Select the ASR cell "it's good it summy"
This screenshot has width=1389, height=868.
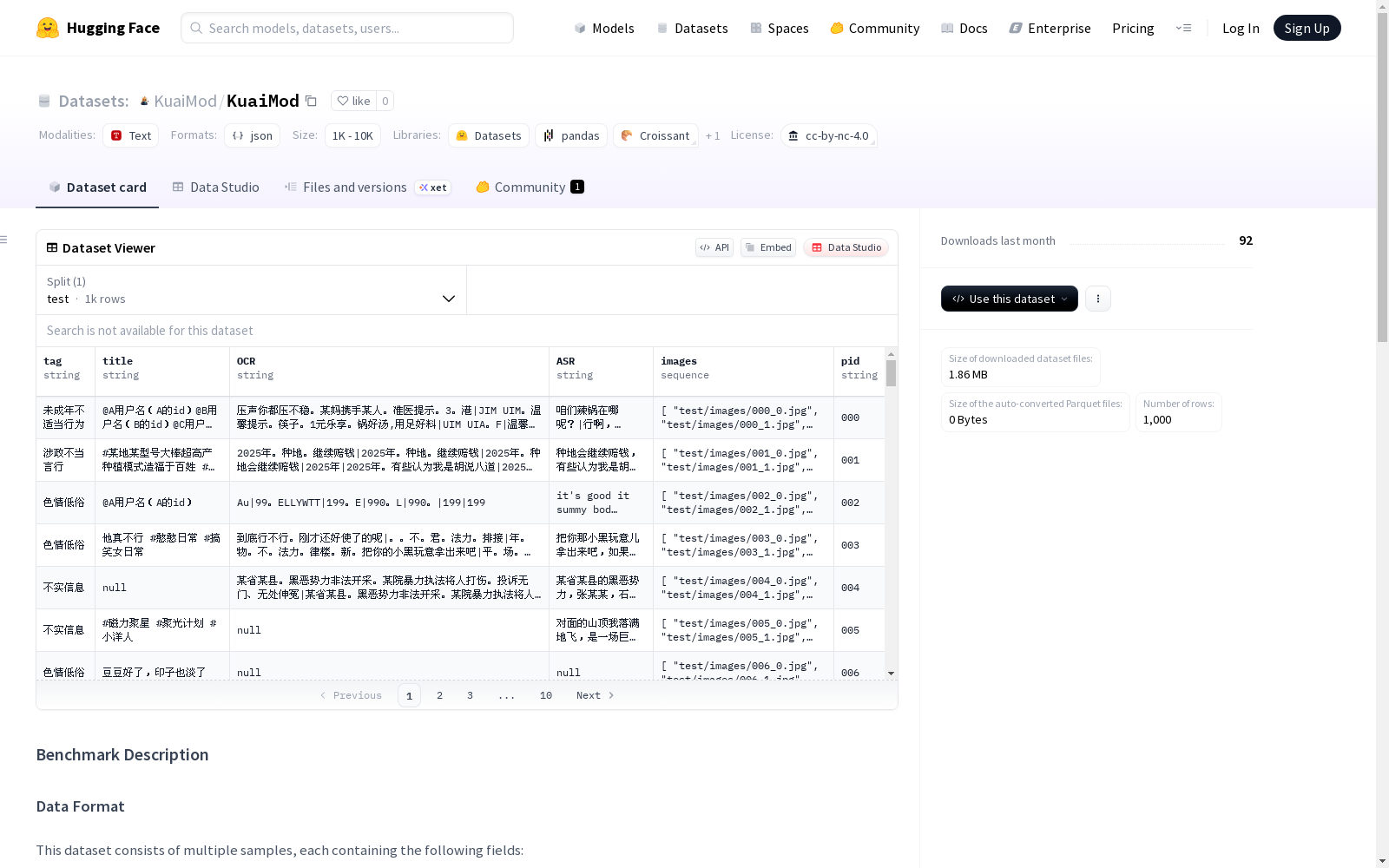pyautogui.click(x=602, y=503)
